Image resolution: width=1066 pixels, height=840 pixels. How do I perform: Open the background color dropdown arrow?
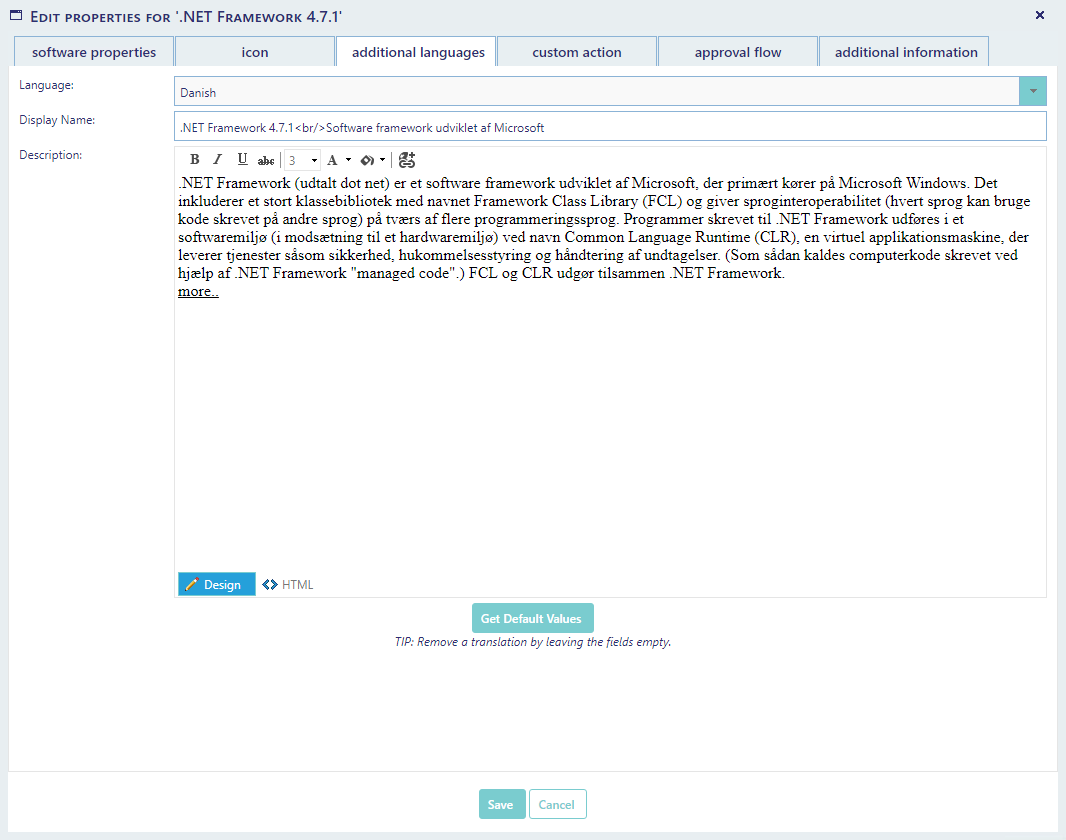pyautogui.click(x=382, y=160)
